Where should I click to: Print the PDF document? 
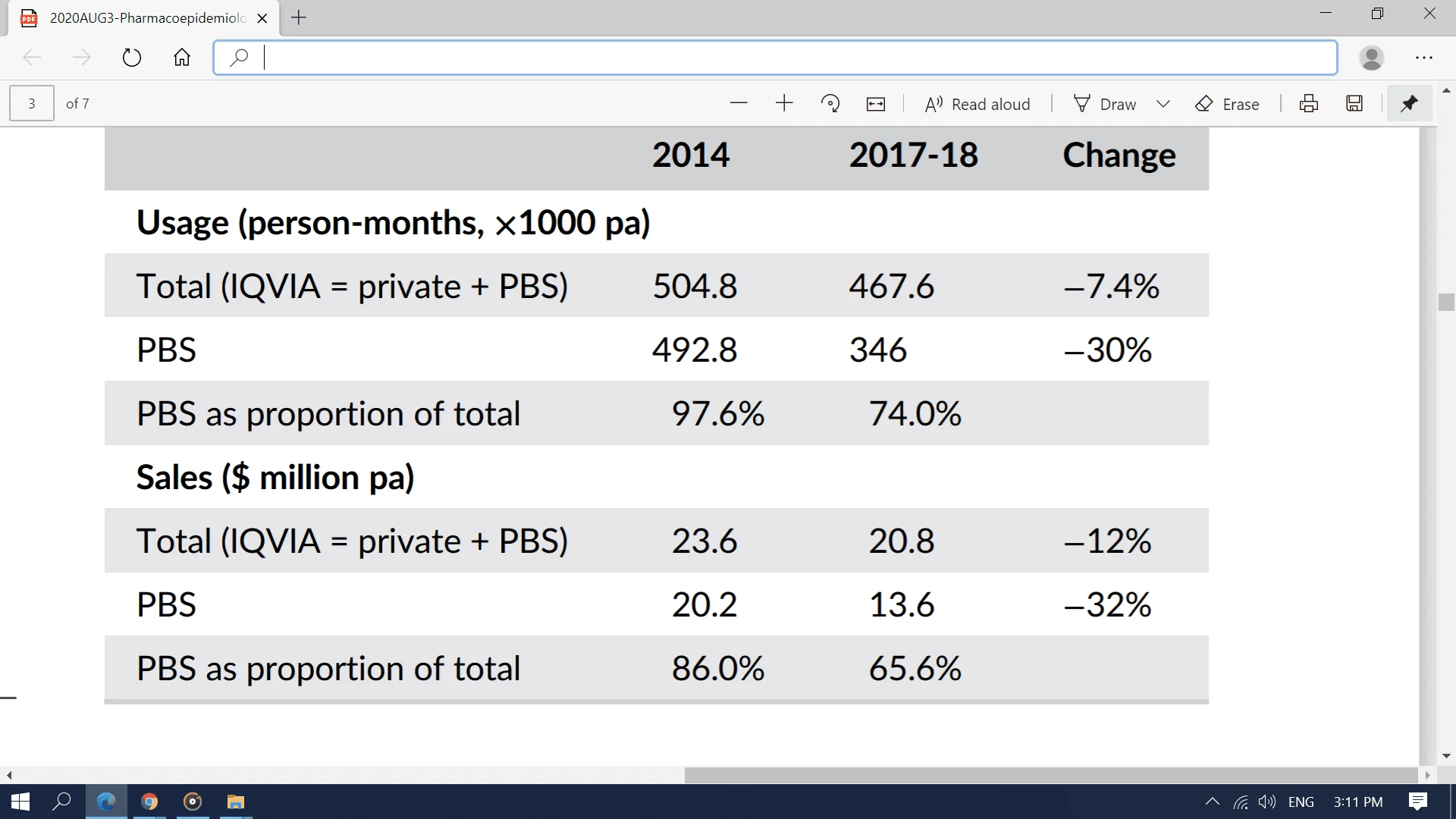pyautogui.click(x=1309, y=104)
